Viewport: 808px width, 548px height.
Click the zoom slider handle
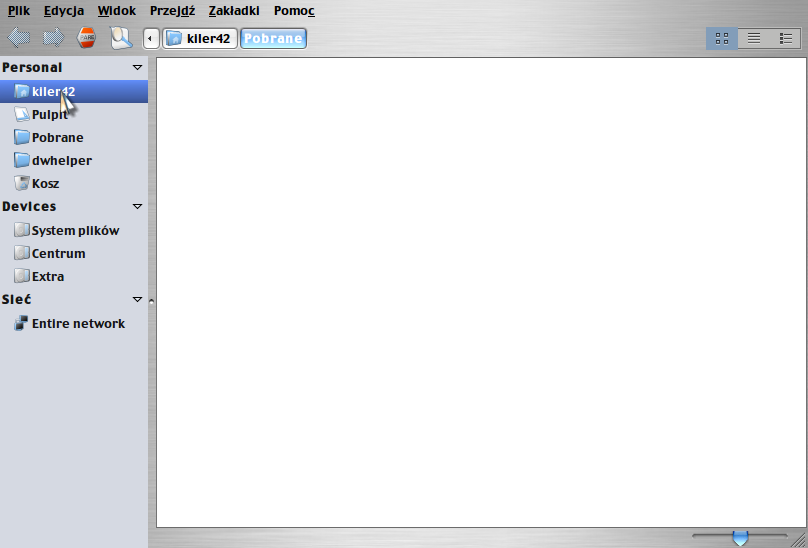(740, 538)
